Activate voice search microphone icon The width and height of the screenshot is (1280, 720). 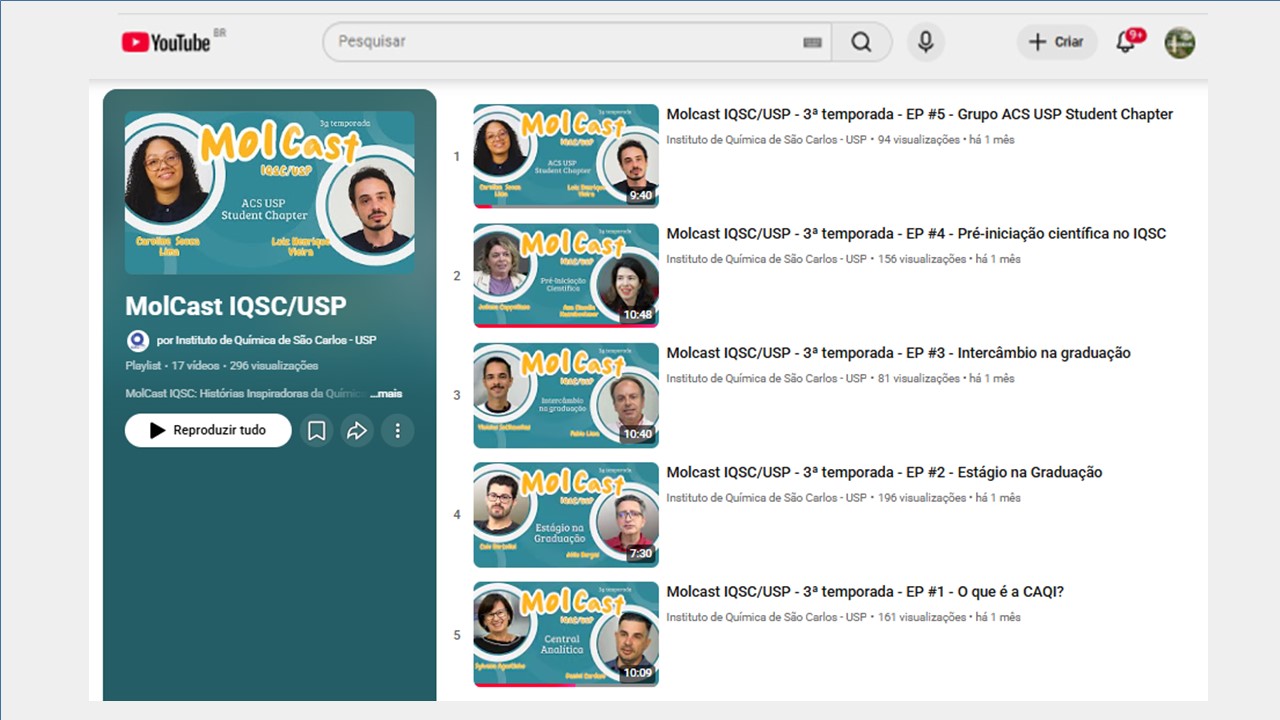(926, 42)
